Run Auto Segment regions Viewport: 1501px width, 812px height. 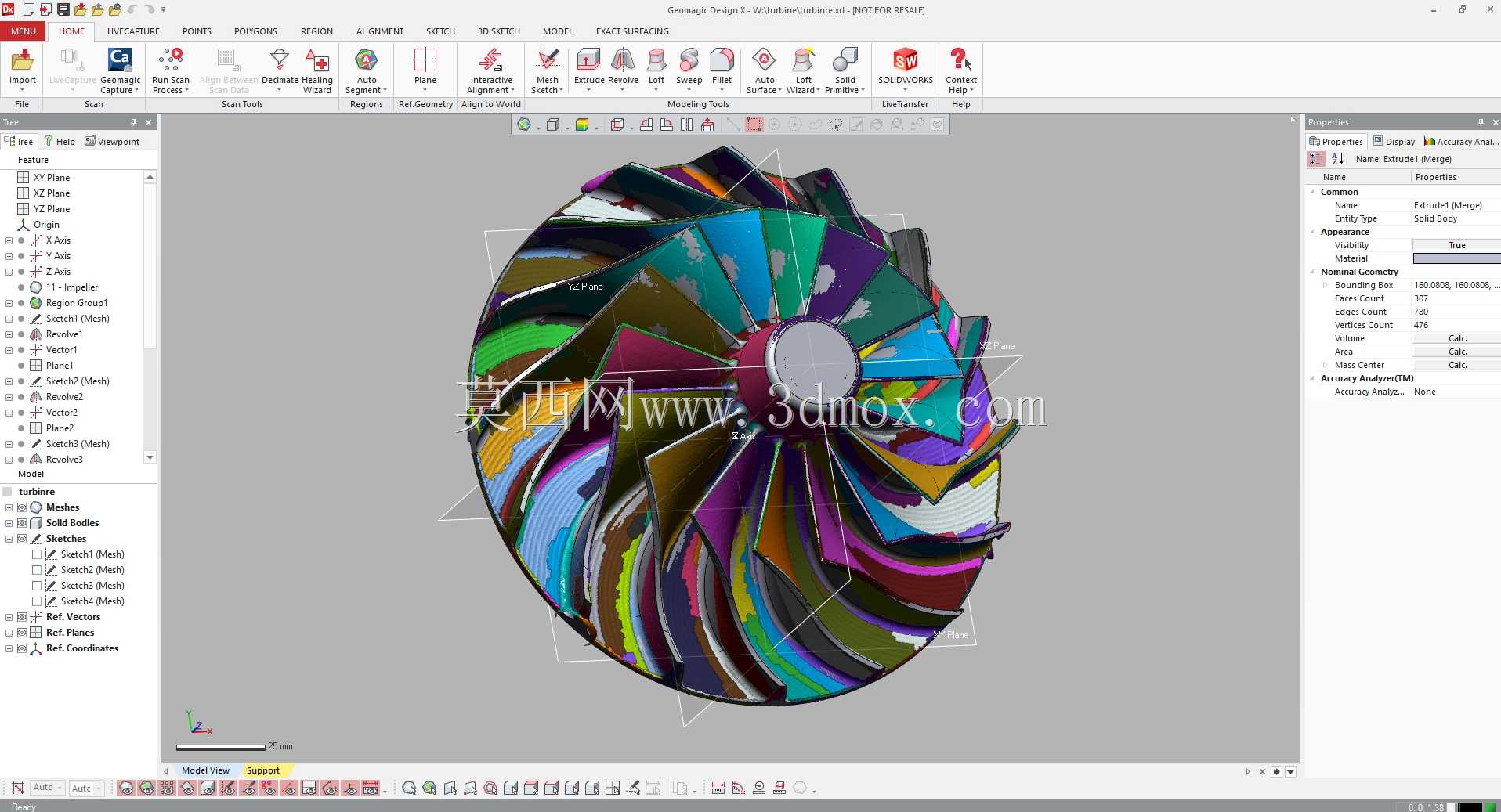(x=367, y=70)
